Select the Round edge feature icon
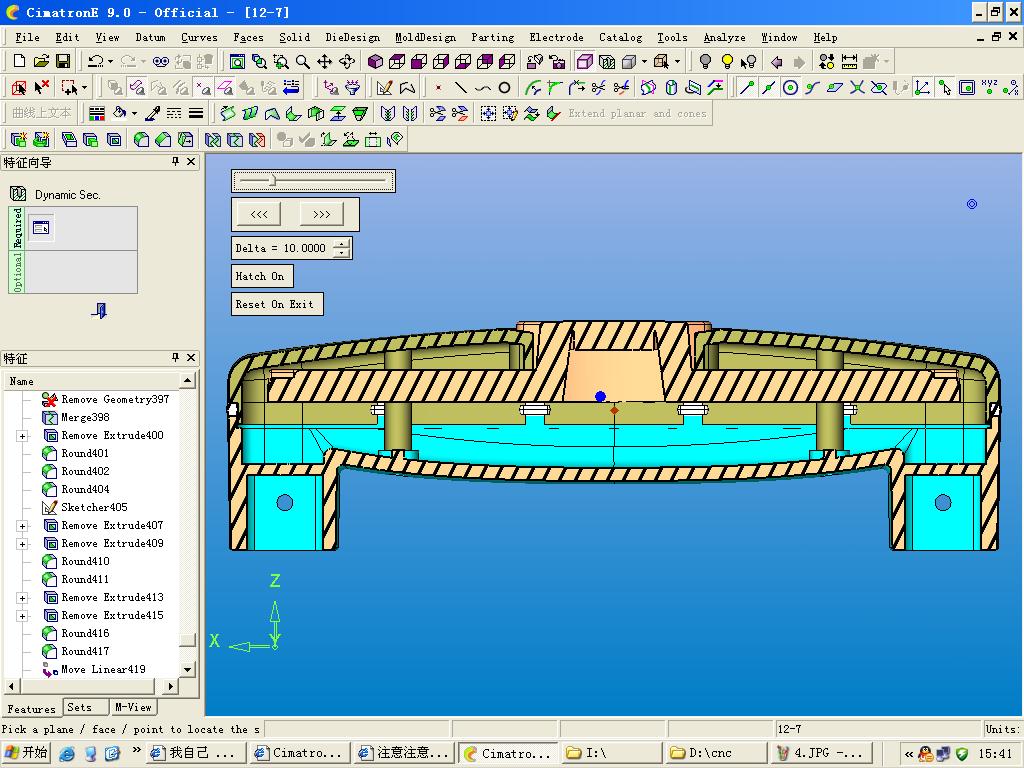This screenshot has height=768, width=1024. pyautogui.click(x=141, y=139)
